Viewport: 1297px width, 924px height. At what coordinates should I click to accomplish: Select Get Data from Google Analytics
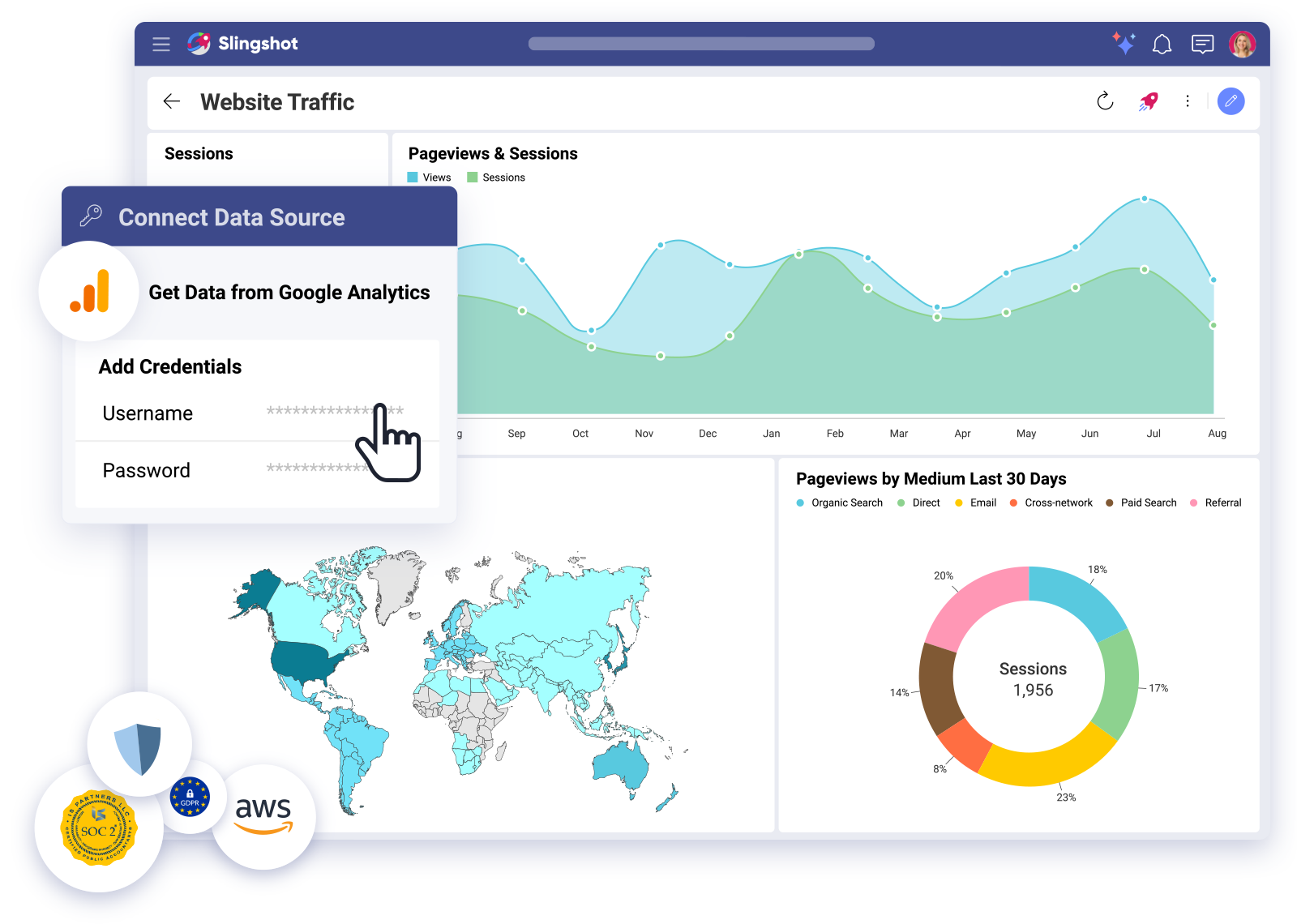tap(289, 293)
